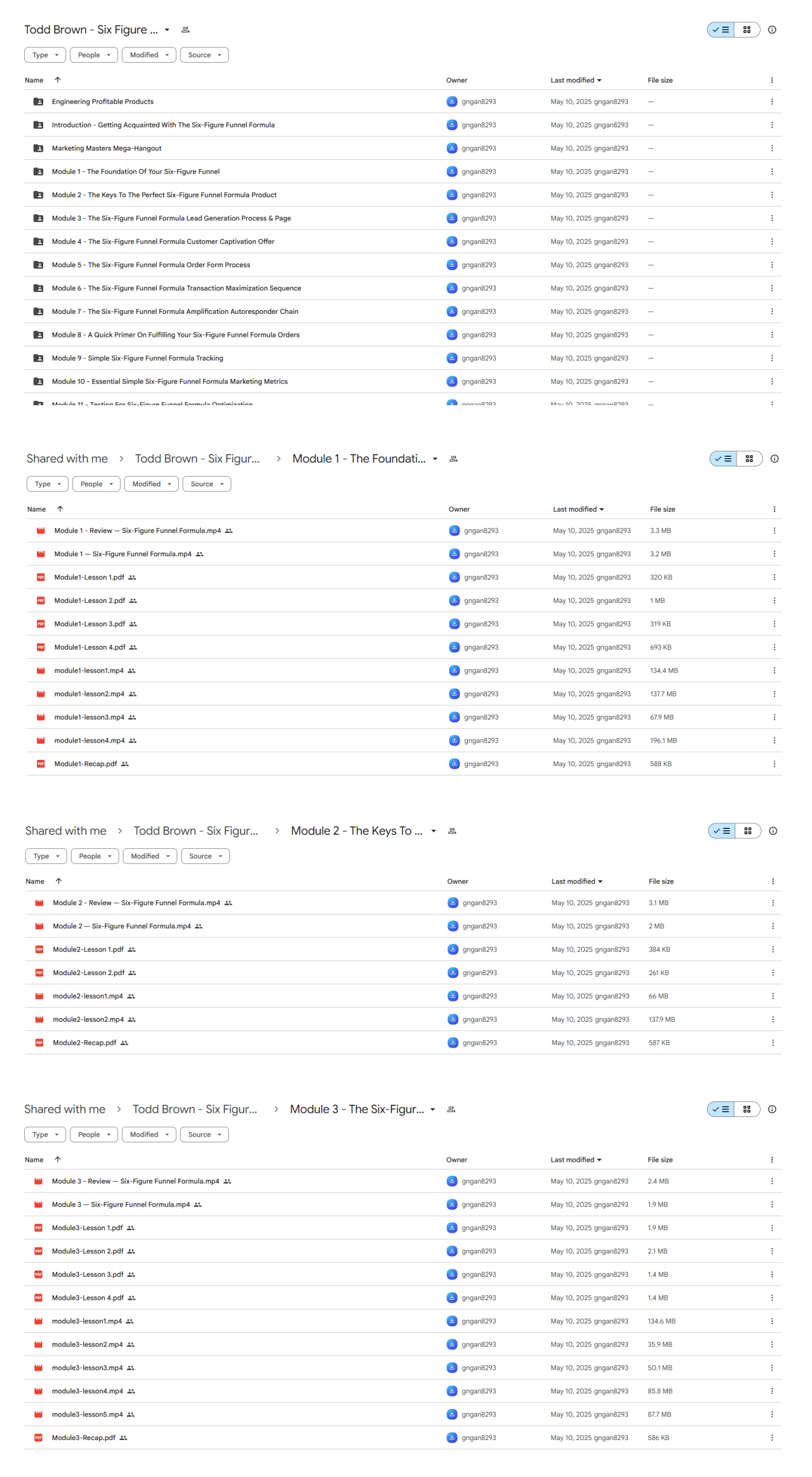Click shared-folder icon next to Module 3 title
This screenshot has width=812, height=1477.
[x=451, y=1109]
